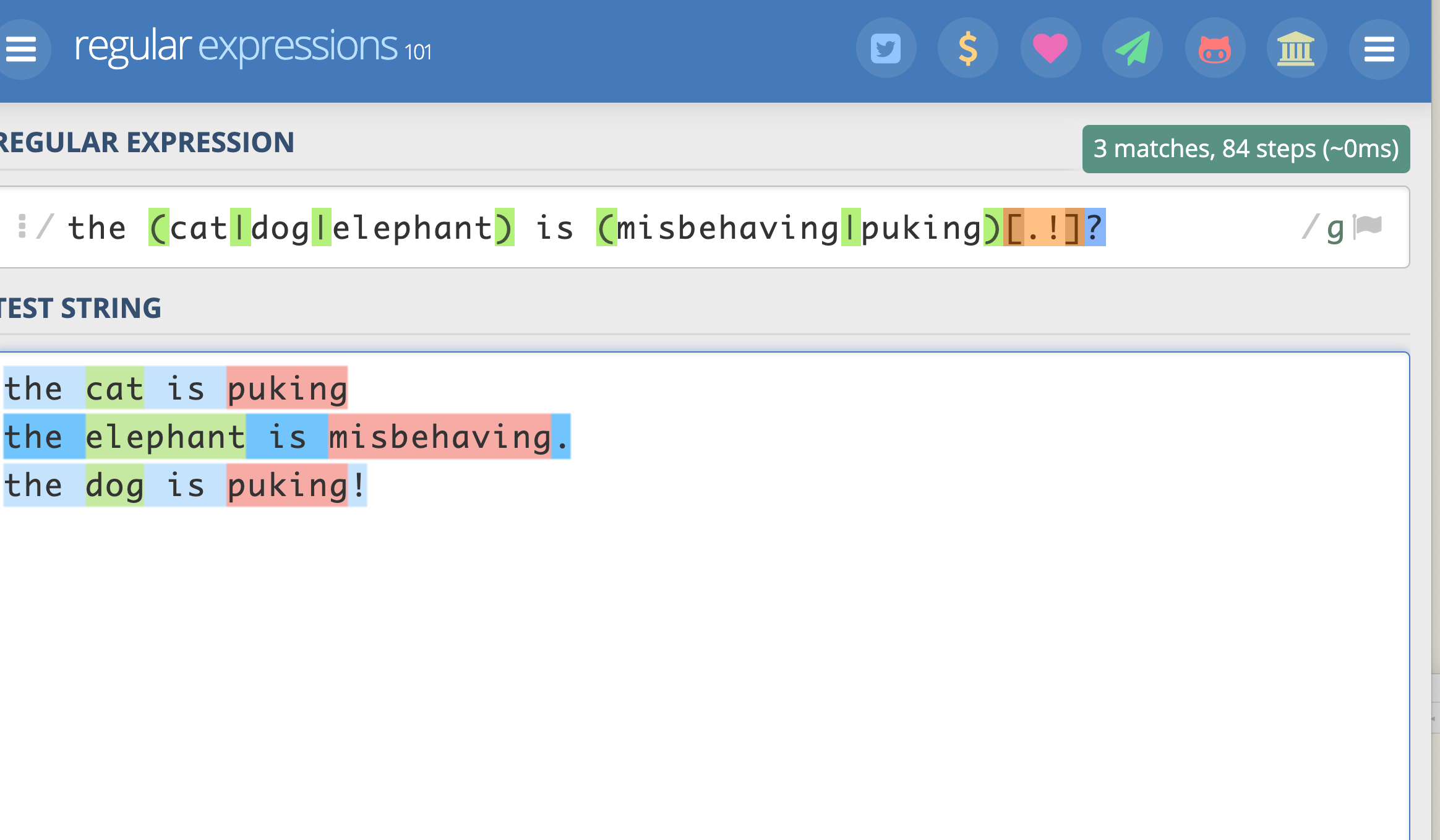
Task: Click 'puking!' in the third line
Action: pyautogui.click(x=296, y=485)
